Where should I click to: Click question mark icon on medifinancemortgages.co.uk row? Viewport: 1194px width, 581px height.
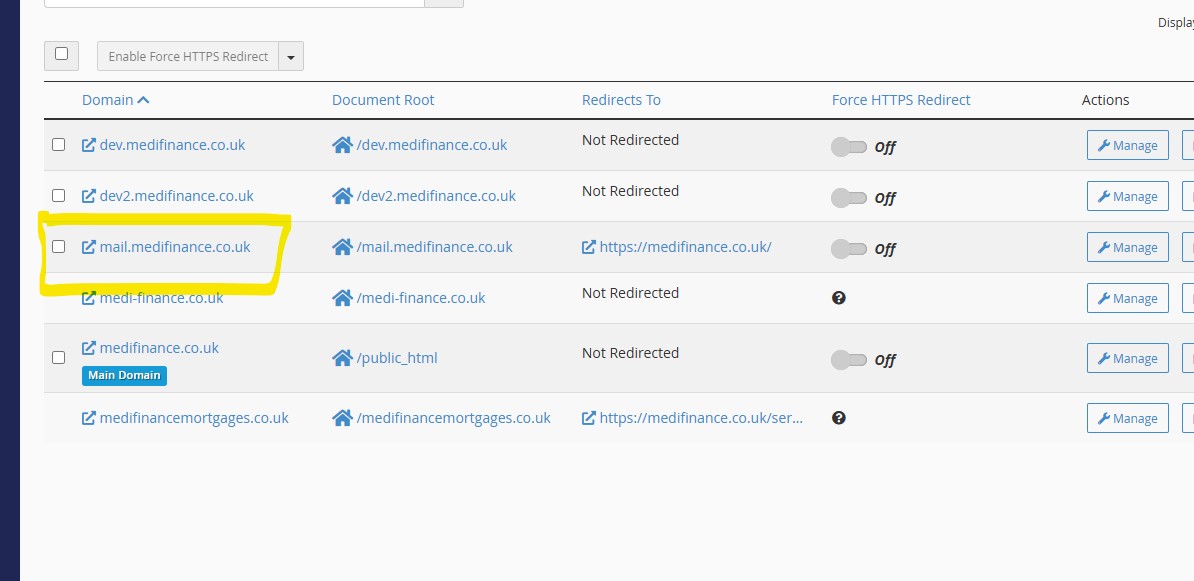pos(839,417)
